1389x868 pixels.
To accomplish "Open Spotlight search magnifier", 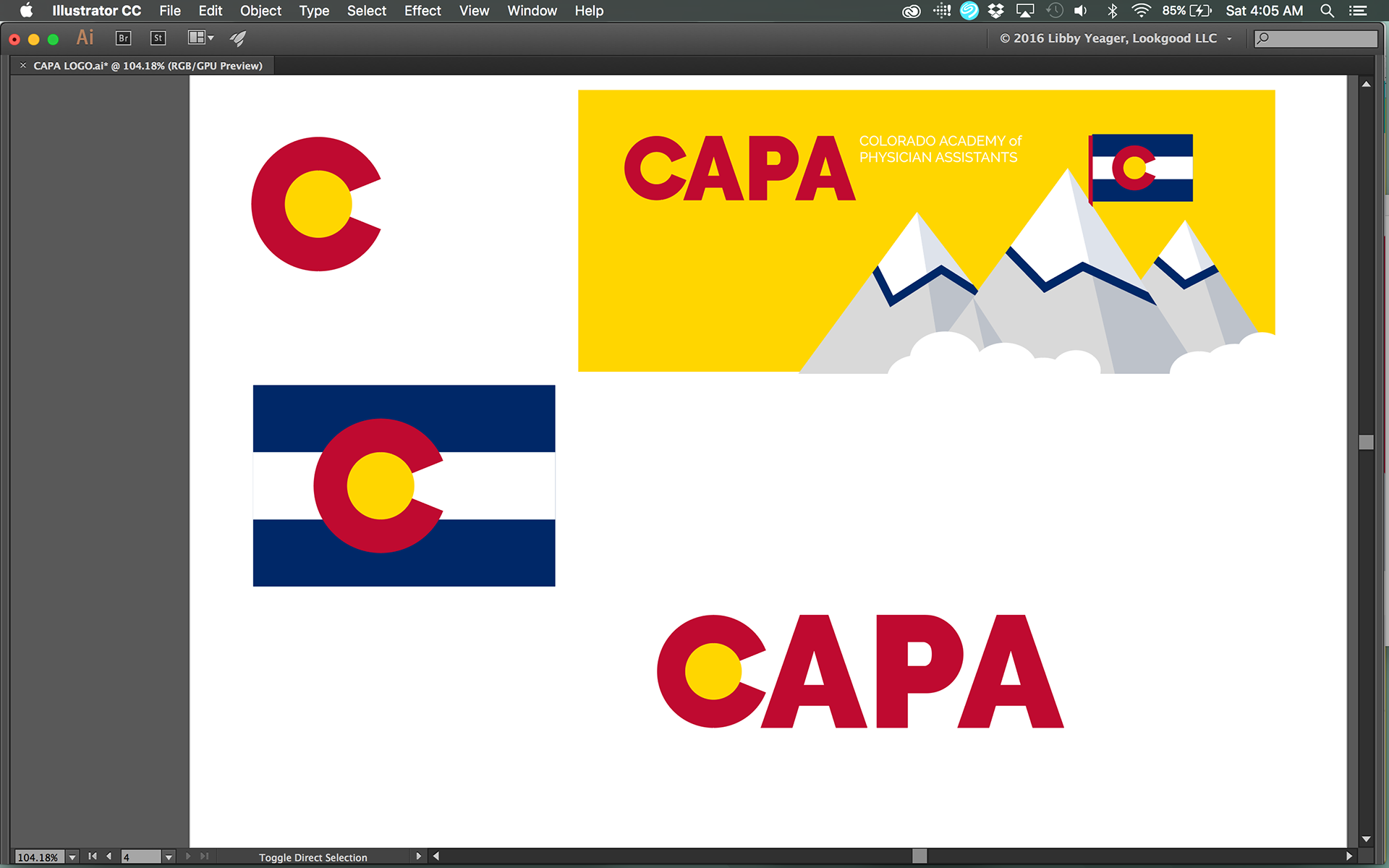I will click(x=1327, y=11).
